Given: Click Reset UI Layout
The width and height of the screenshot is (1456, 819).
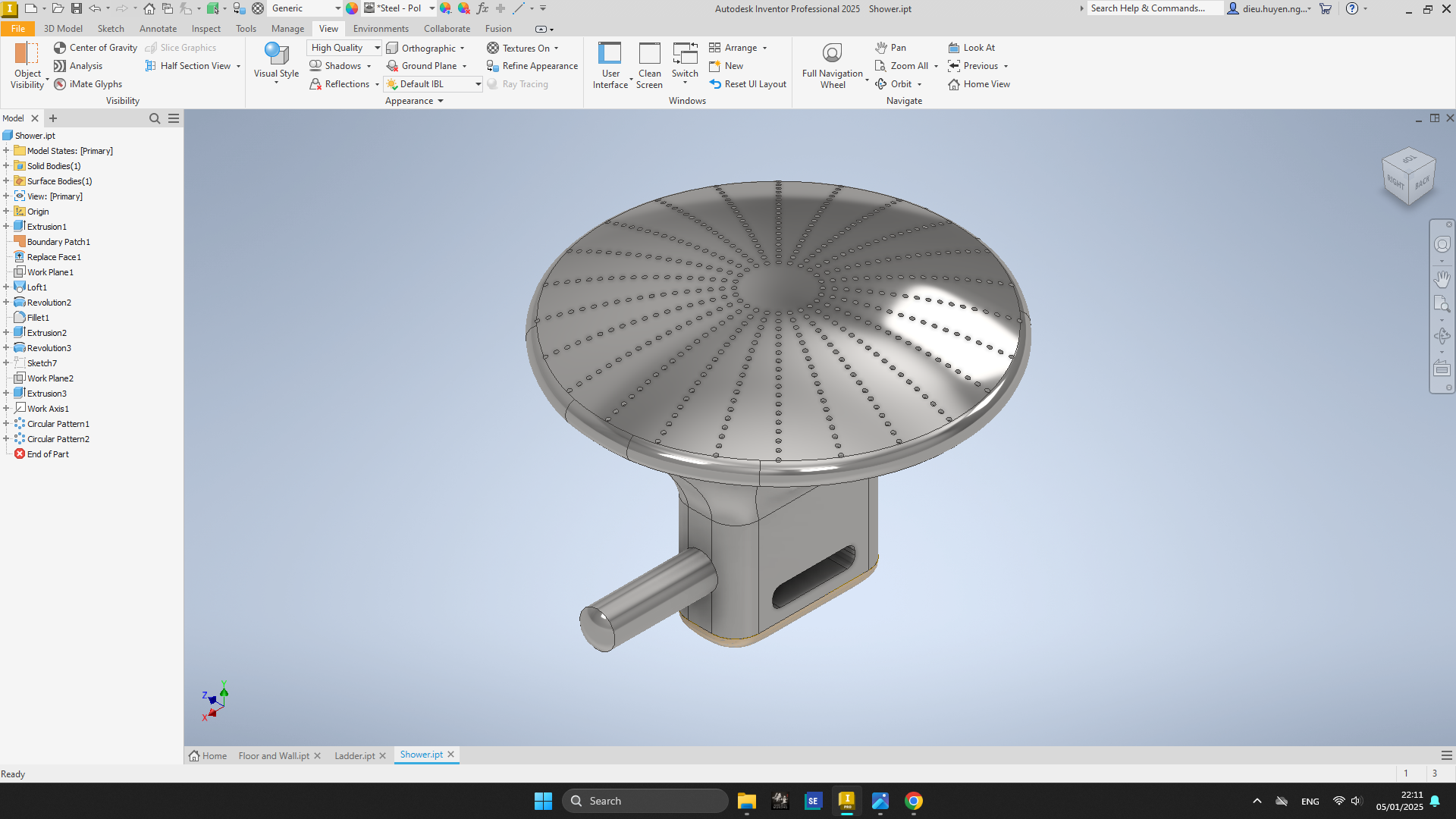Looking at the screenshot, I should [x=748, y=84].
